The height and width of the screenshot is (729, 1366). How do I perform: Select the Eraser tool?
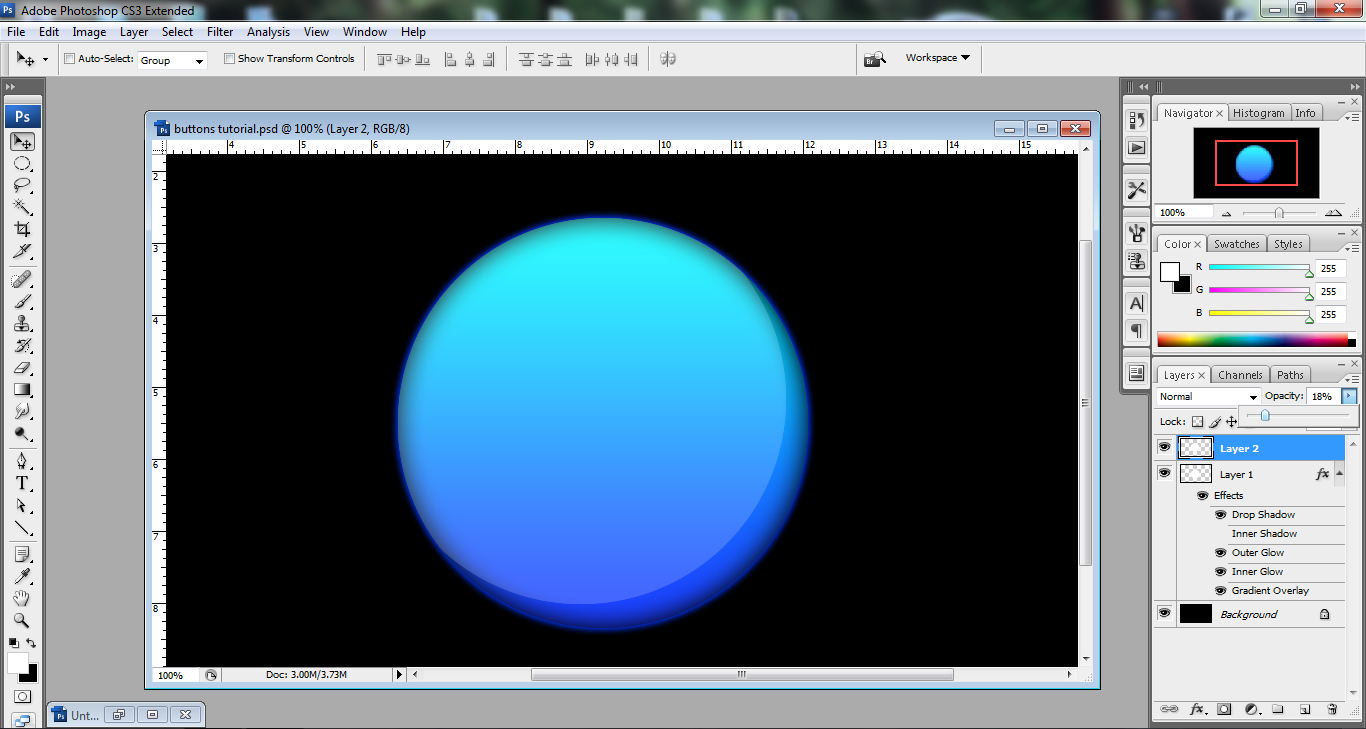click(x=22, y=366)
